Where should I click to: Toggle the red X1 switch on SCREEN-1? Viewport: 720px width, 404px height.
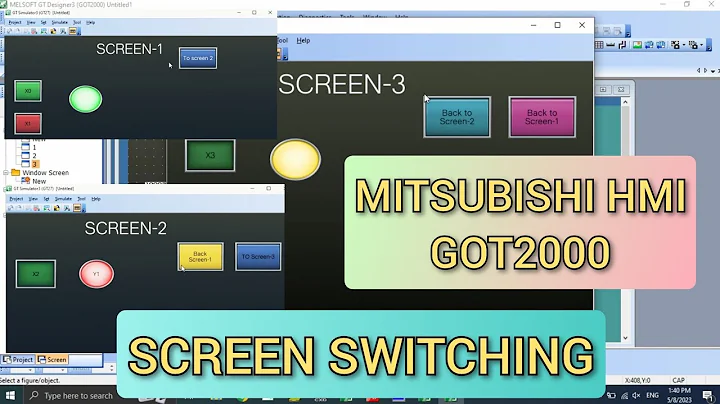[x=28, y=123]
